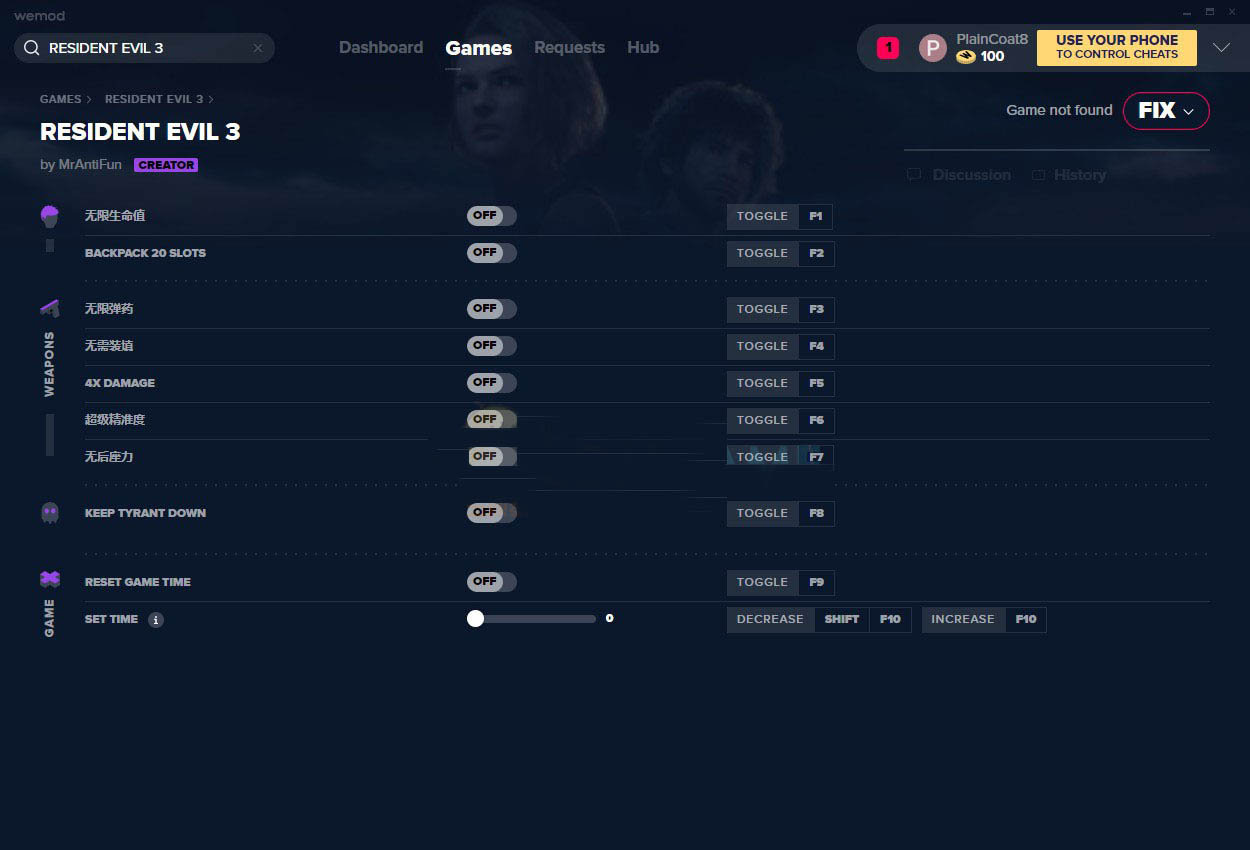This screenshot has width=1250, height=850.
Task: Click the RESIDENT EVIL 3 page title
Action: click(140, 132)
